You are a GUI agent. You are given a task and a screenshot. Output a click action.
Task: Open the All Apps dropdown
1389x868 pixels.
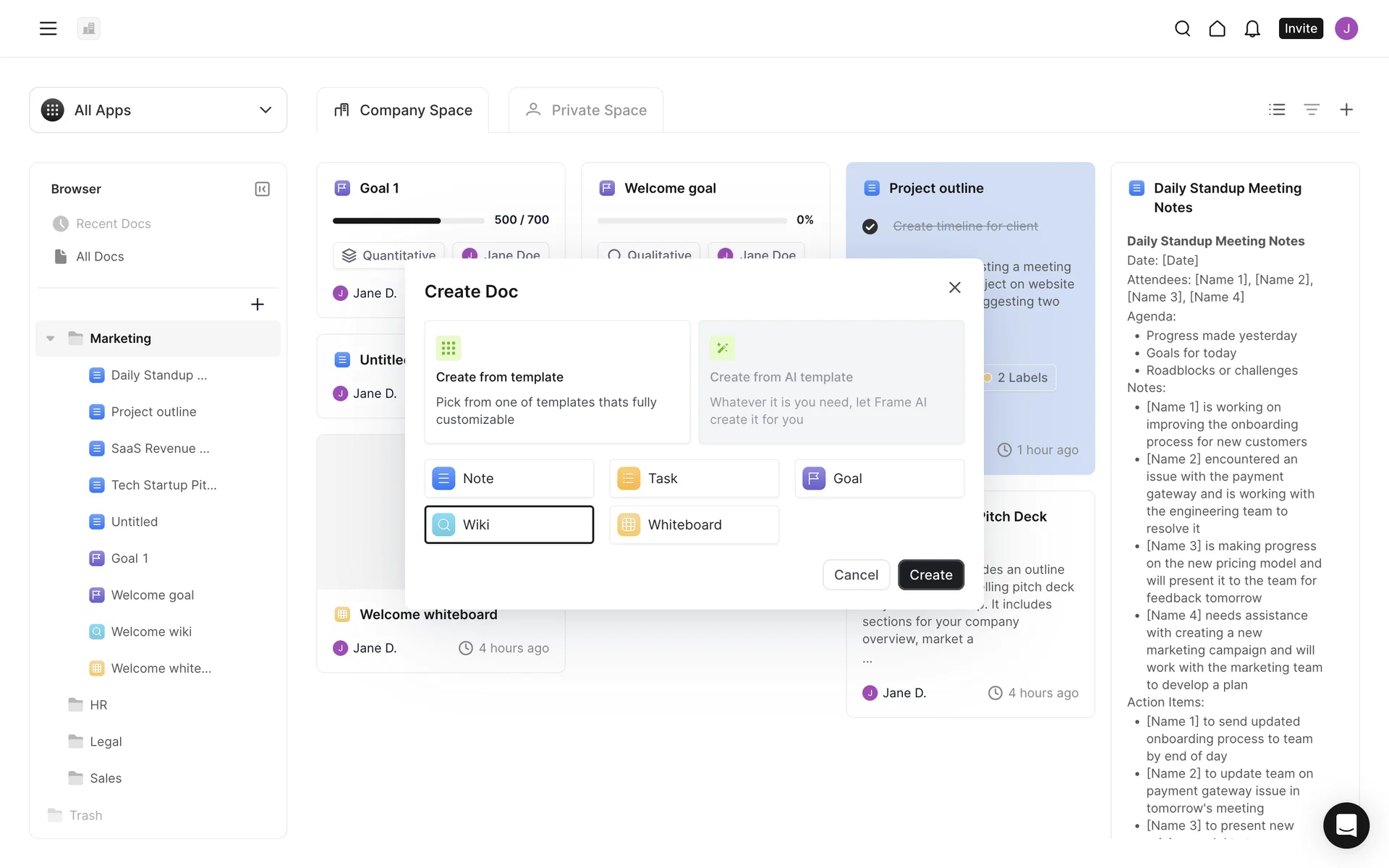tap(158, 110)
